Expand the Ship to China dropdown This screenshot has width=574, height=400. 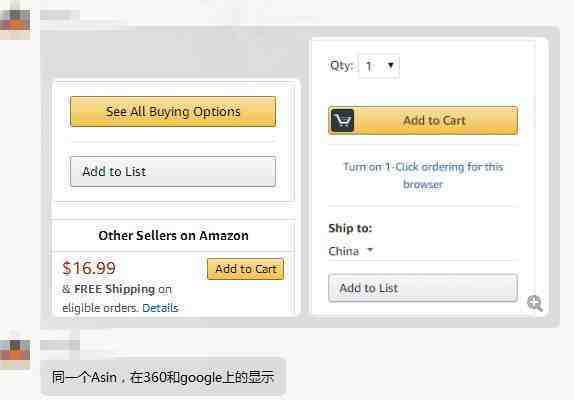point(351,251)
